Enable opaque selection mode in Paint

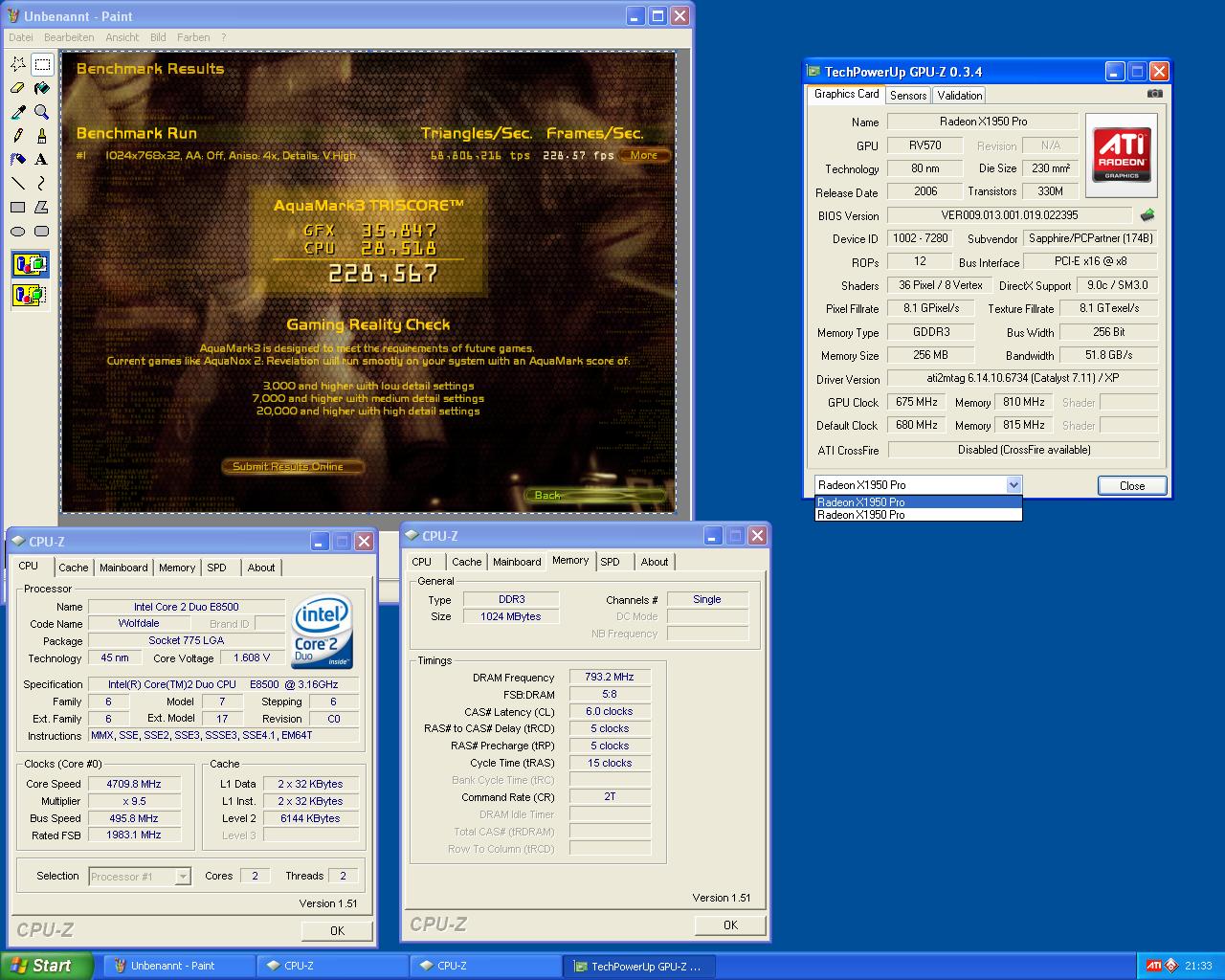pos(30,264)
